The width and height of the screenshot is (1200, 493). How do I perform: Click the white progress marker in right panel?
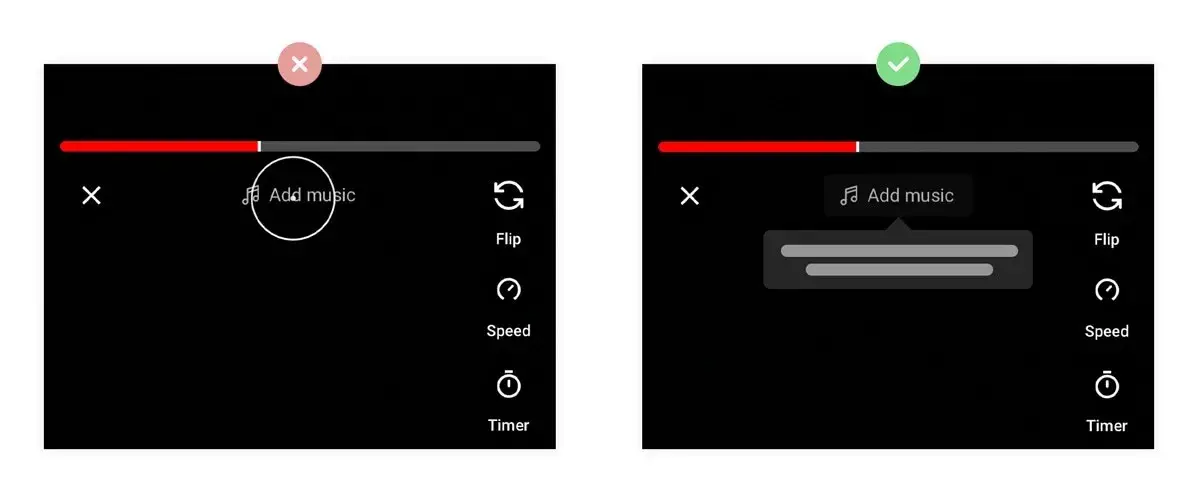858,146
